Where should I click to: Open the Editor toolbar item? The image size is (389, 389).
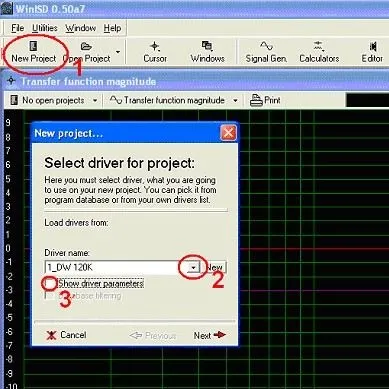pyautogui.click(x=372, y=52)
